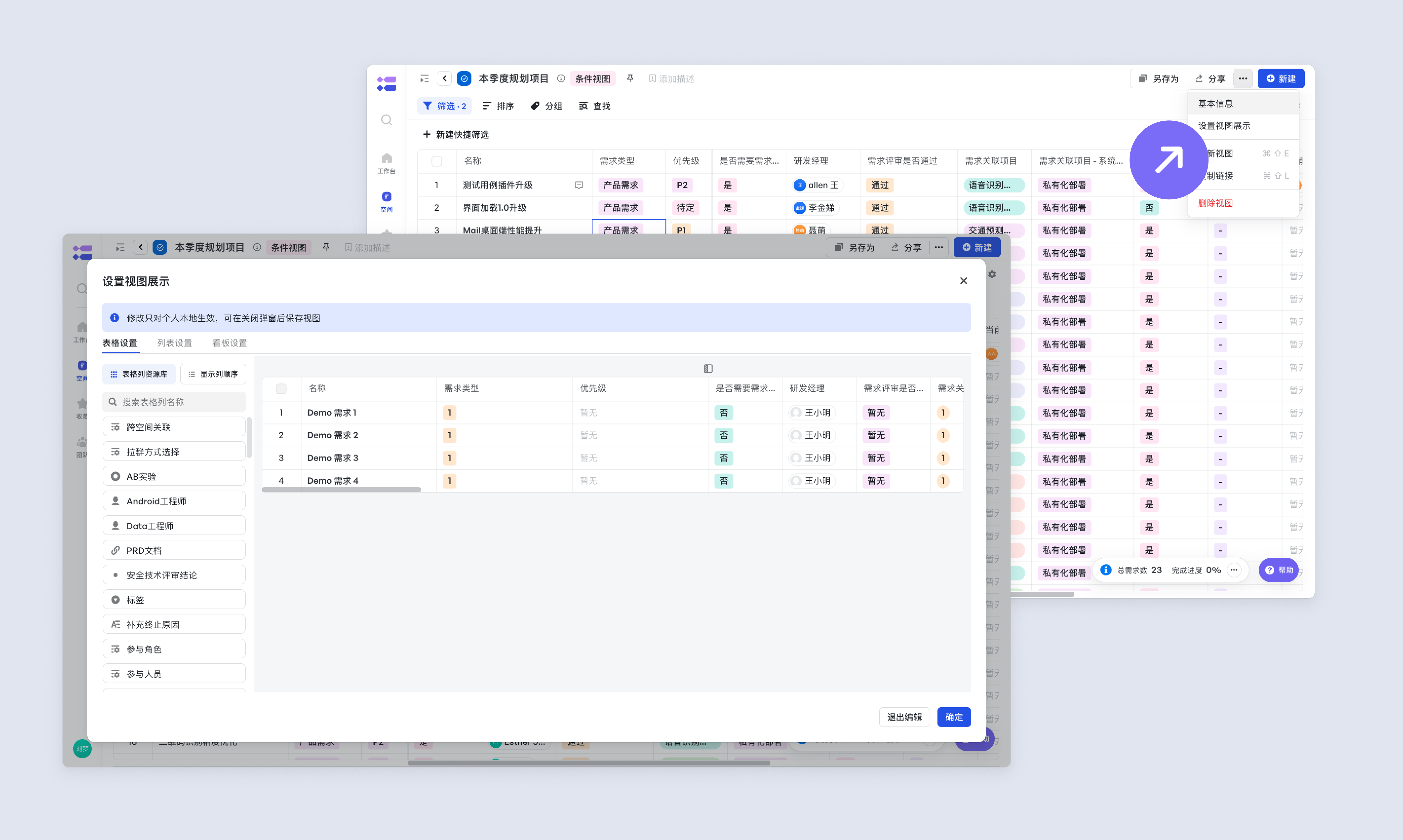This screenshot has width=1403, height=840.
Task: Select the 表格设置 tab
Action: click(x=119, y=343)
